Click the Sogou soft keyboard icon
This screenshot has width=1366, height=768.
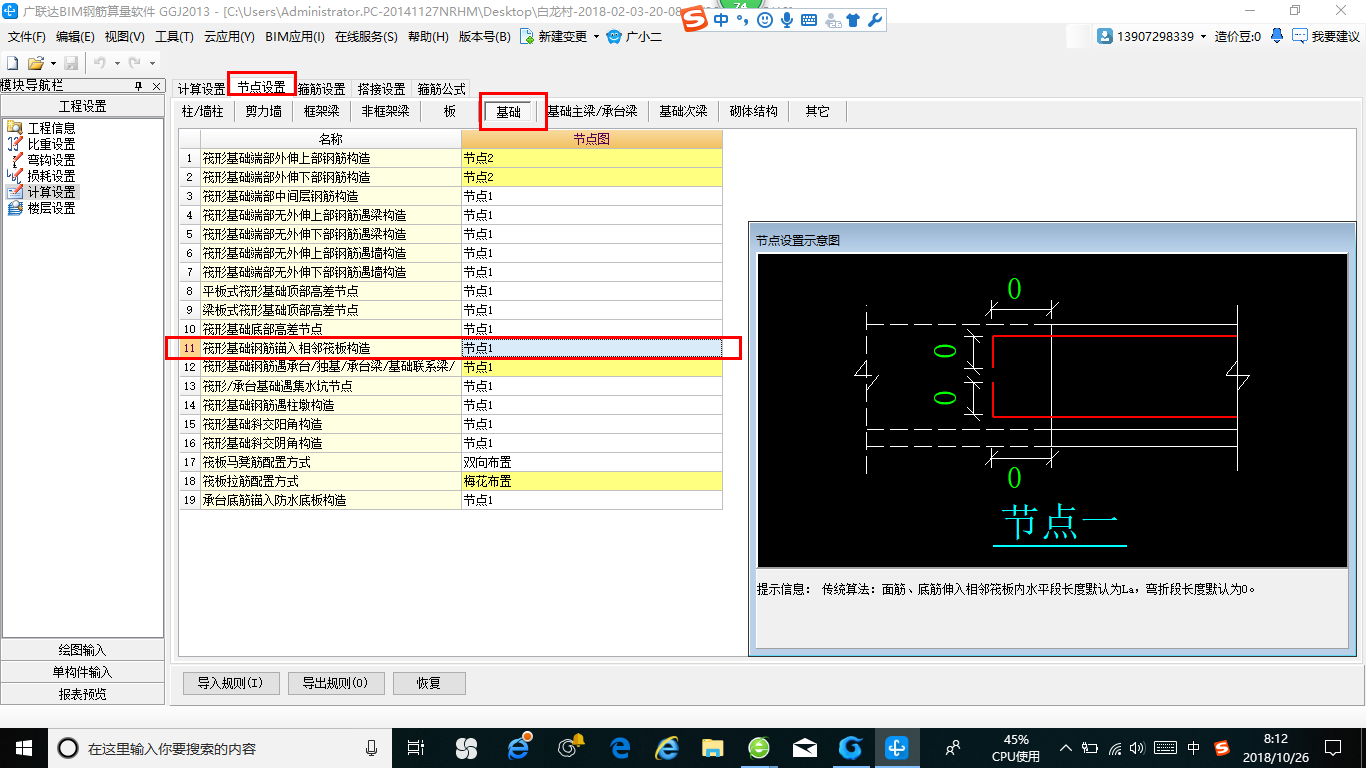pyautogui.click(x=809, y=19)
